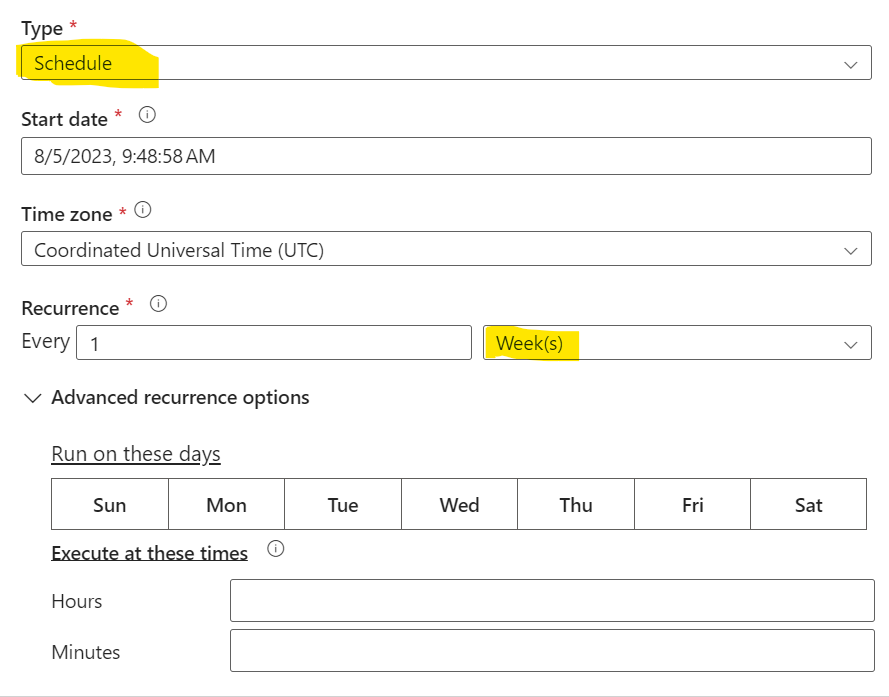Toggle Friday as a run day
This screenshot has width=889, height=697.
tap(692, 504)
